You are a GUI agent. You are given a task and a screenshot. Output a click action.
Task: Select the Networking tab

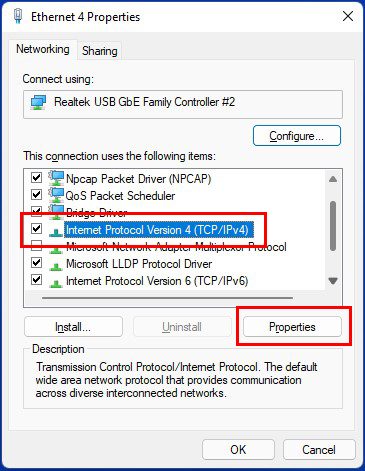(x=43, y=49)
